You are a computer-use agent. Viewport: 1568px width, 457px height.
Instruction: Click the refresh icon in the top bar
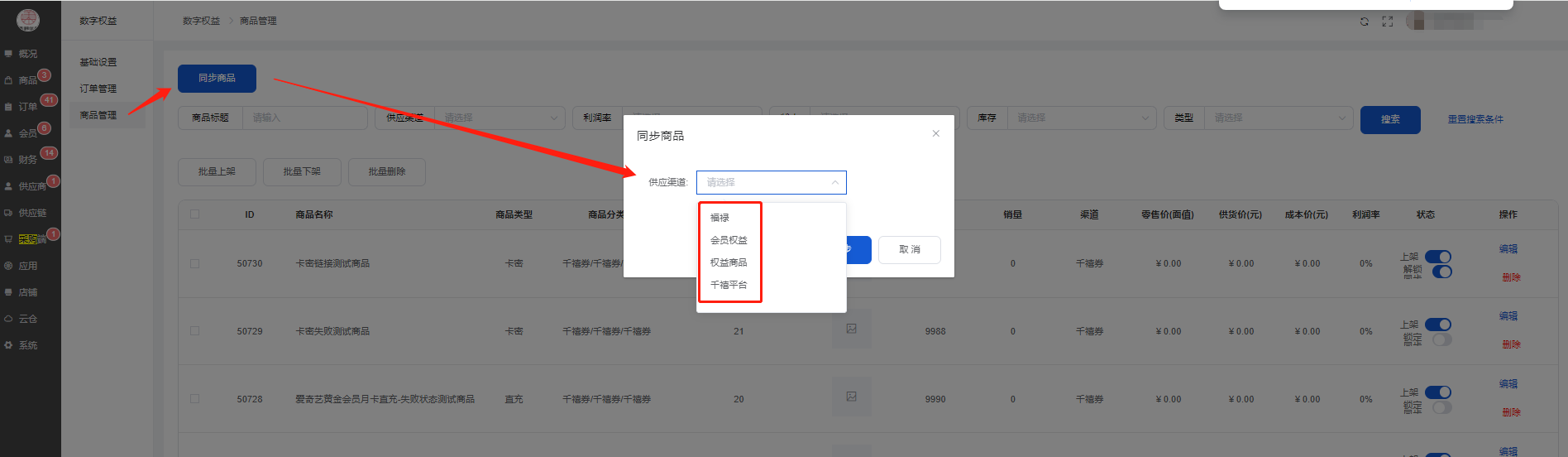1365,22
